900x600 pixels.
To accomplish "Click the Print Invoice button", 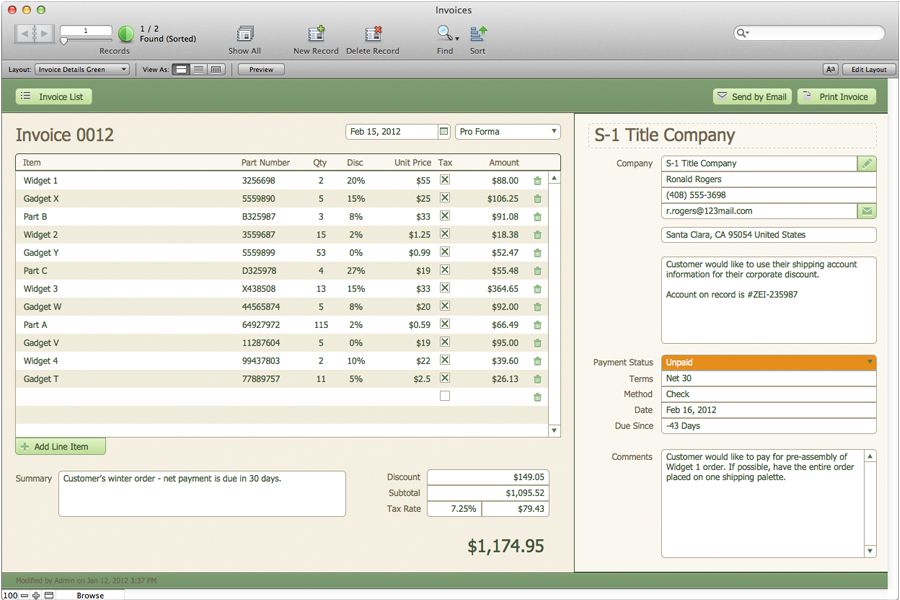I will click(836, 97).
